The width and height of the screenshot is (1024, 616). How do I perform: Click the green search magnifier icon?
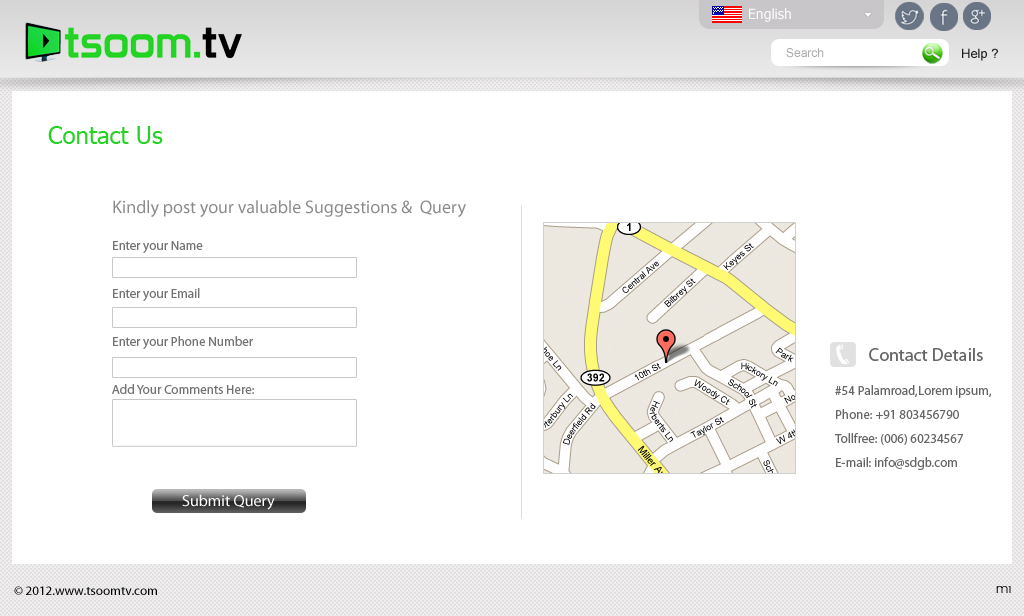coord(932,53)
